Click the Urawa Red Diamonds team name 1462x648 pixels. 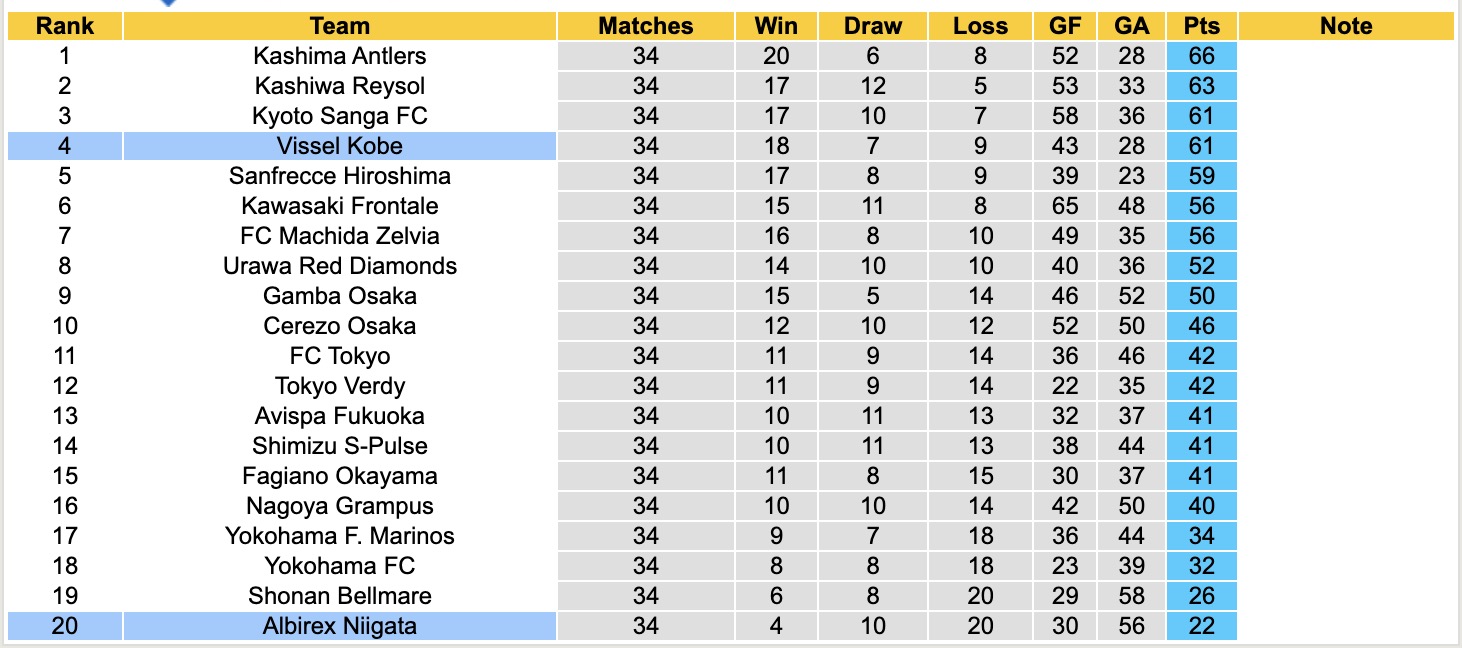click(339, 266)
